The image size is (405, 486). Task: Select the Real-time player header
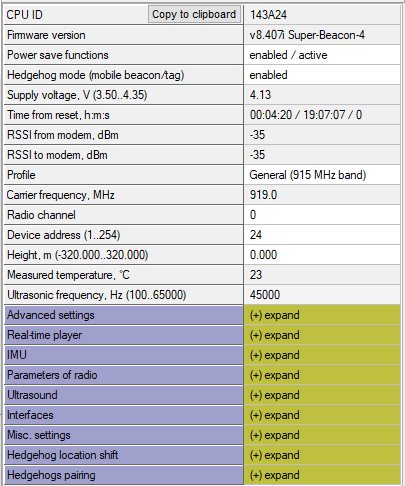click(124, 335)
